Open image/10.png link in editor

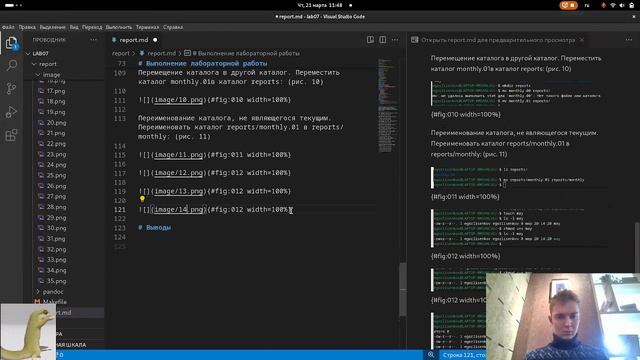[x=178, y=100]
